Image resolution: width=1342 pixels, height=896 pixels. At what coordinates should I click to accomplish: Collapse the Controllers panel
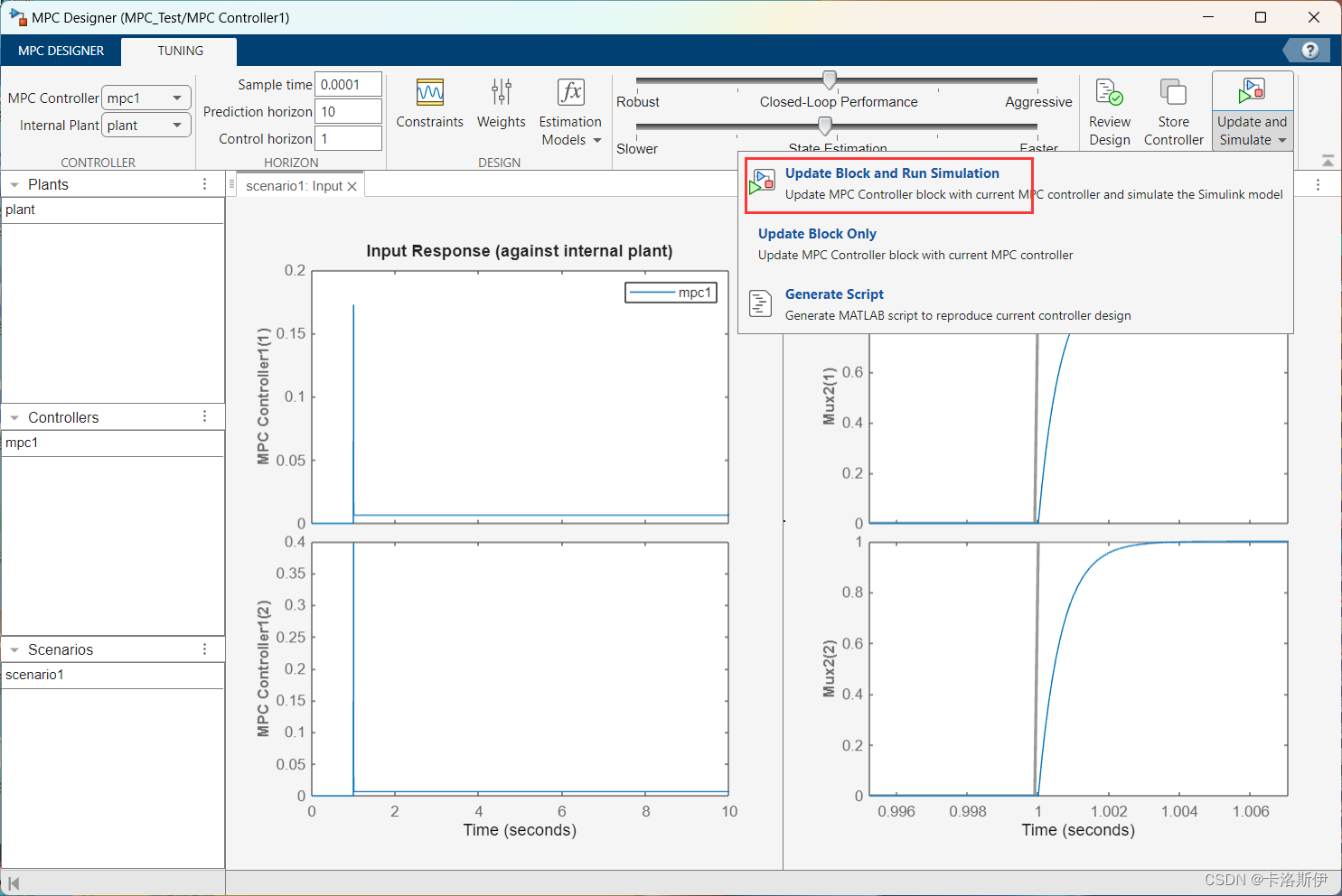click(x=14, y=417)
